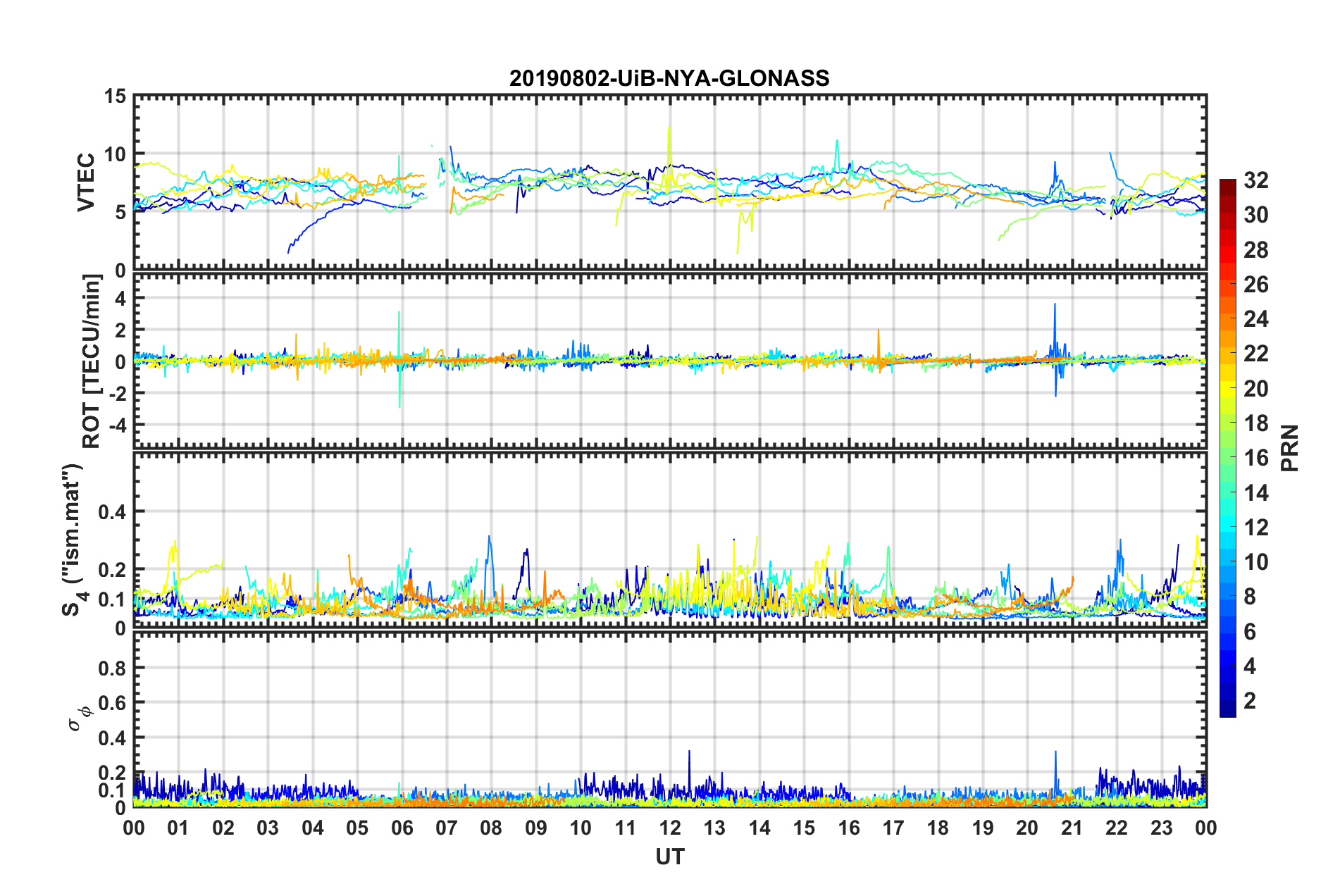Click the S4 ("ism.mat") axis label
The width and height of the screenshot is (1340, 896).
click(73, 540)
